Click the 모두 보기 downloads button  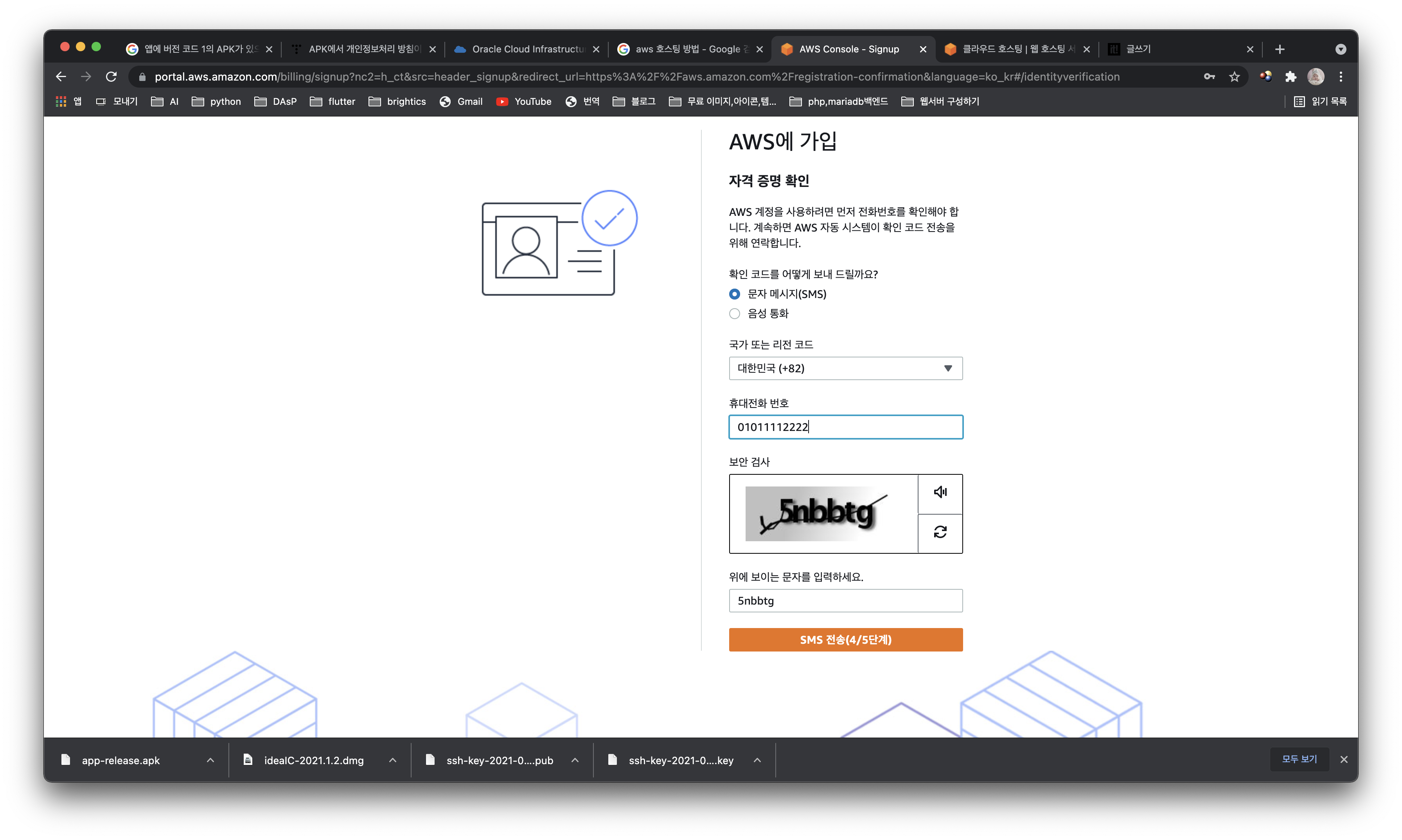pyautogui.click(x=1299, y=759)
